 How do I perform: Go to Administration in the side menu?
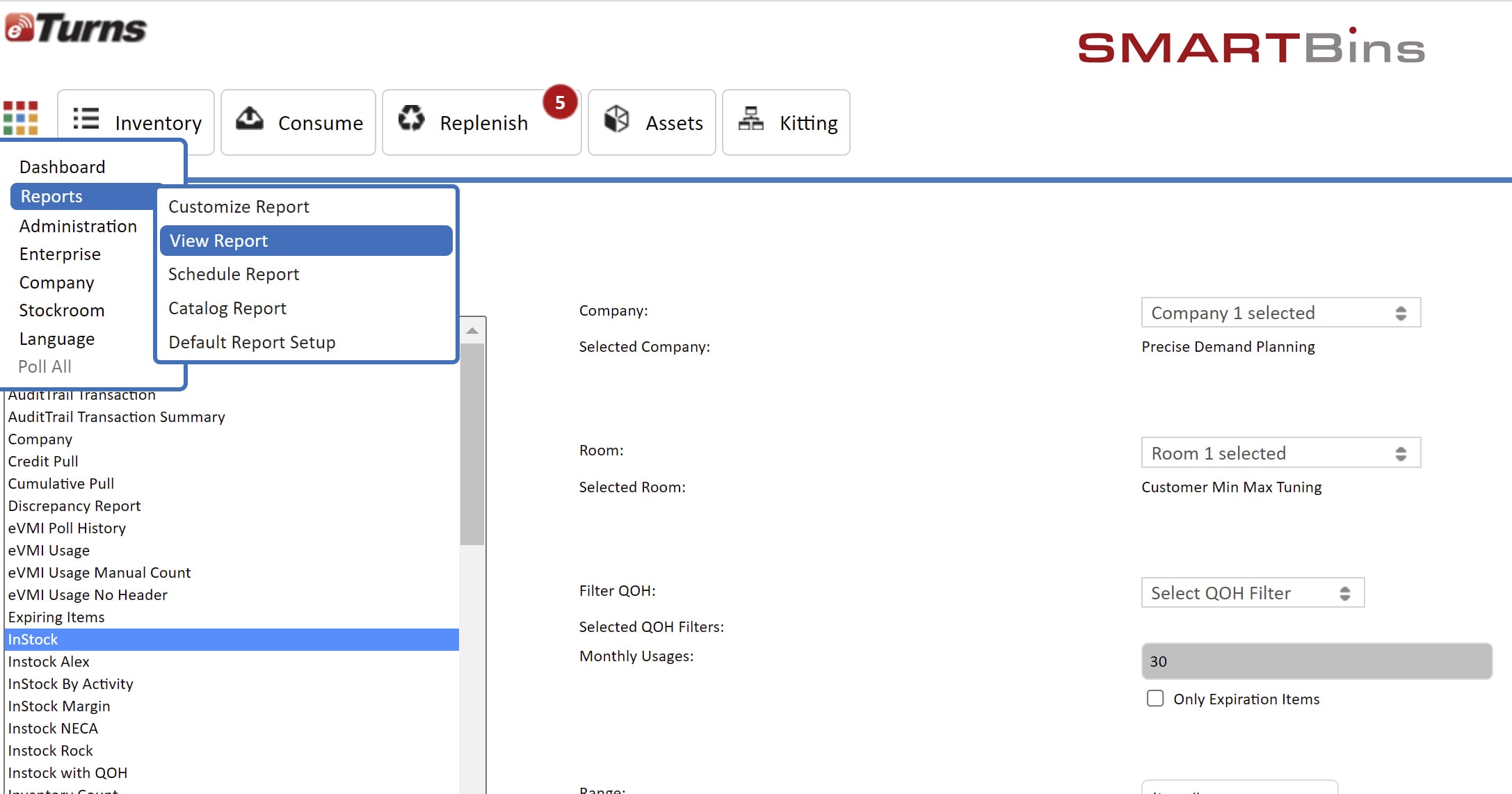click(x=78, y=226)
